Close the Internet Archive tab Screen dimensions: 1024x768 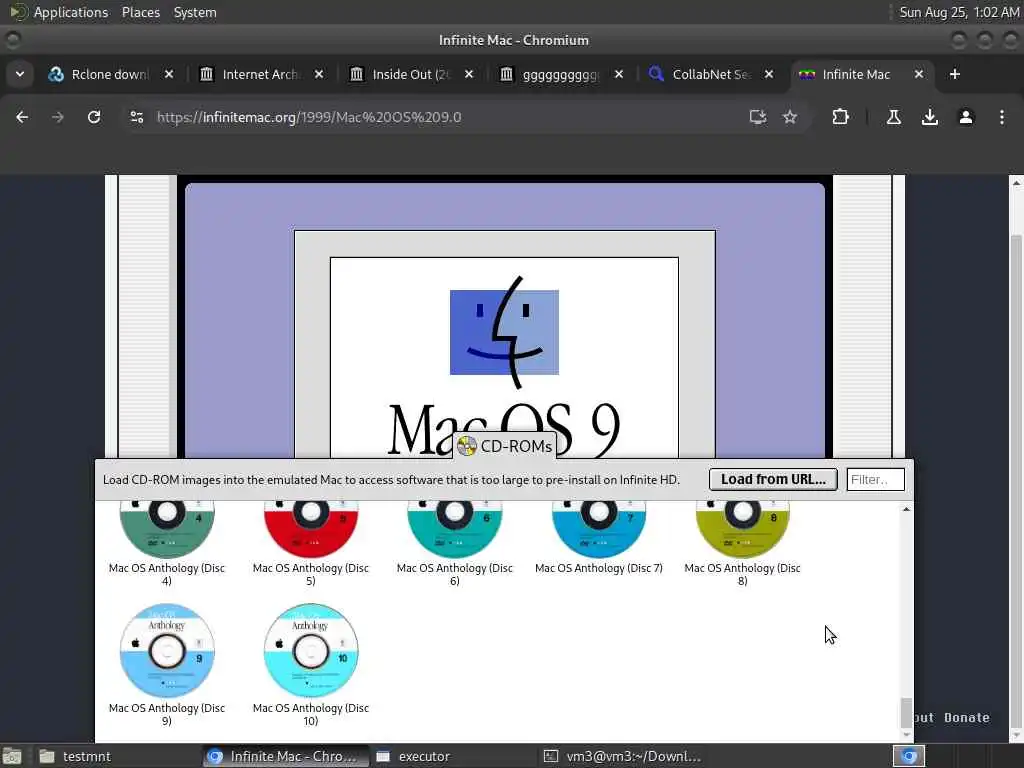319,74
